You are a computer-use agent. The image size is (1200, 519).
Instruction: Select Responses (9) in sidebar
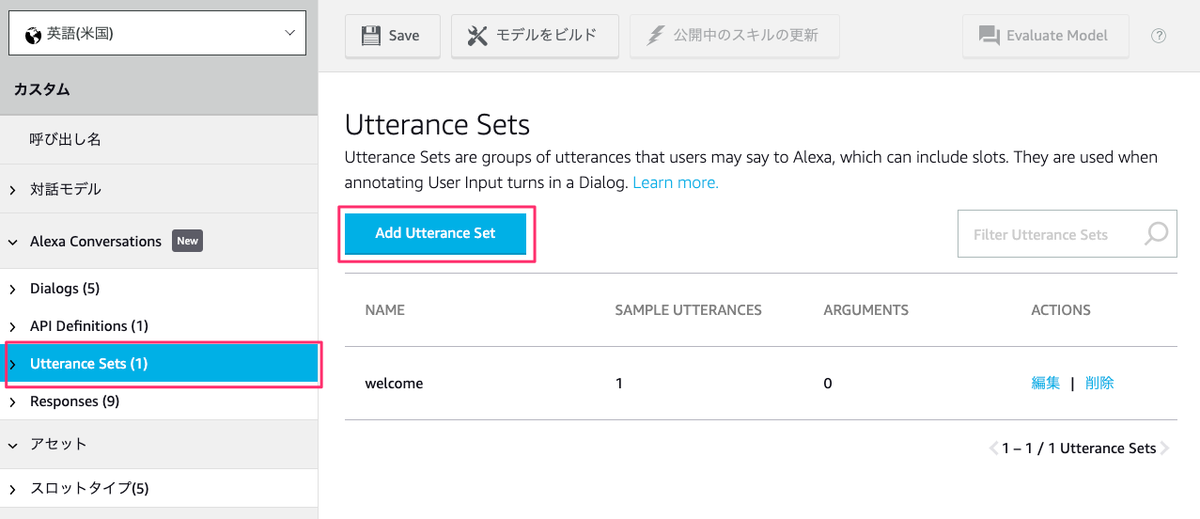[x=74, y=401]
